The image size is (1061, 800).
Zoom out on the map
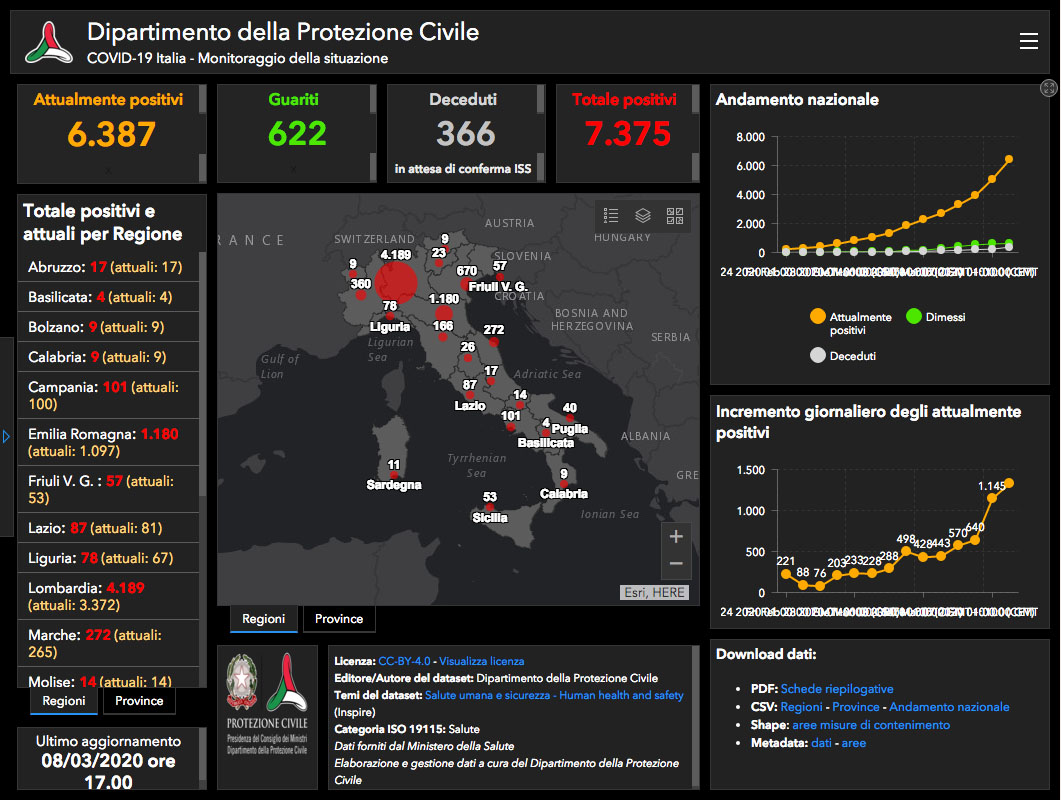(676, 564)
